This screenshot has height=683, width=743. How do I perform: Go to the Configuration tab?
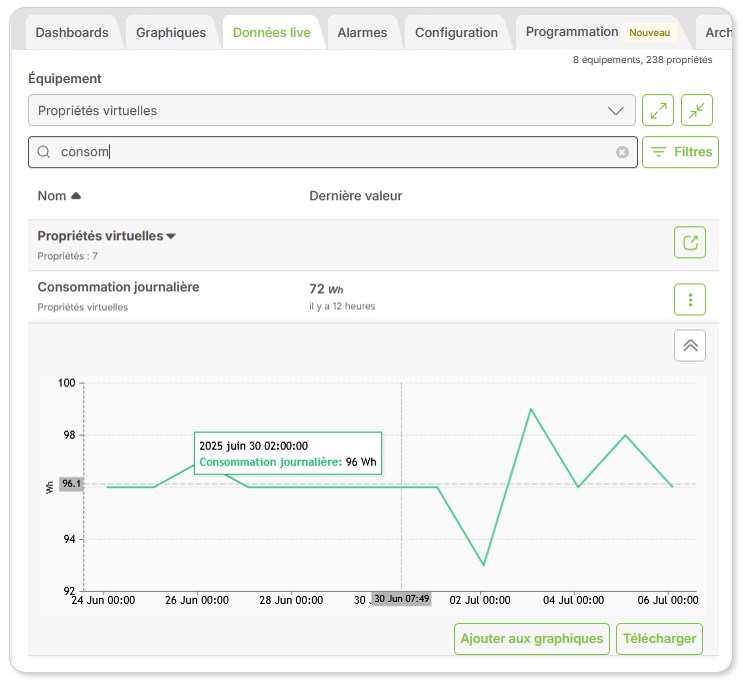tap(456, 32)
